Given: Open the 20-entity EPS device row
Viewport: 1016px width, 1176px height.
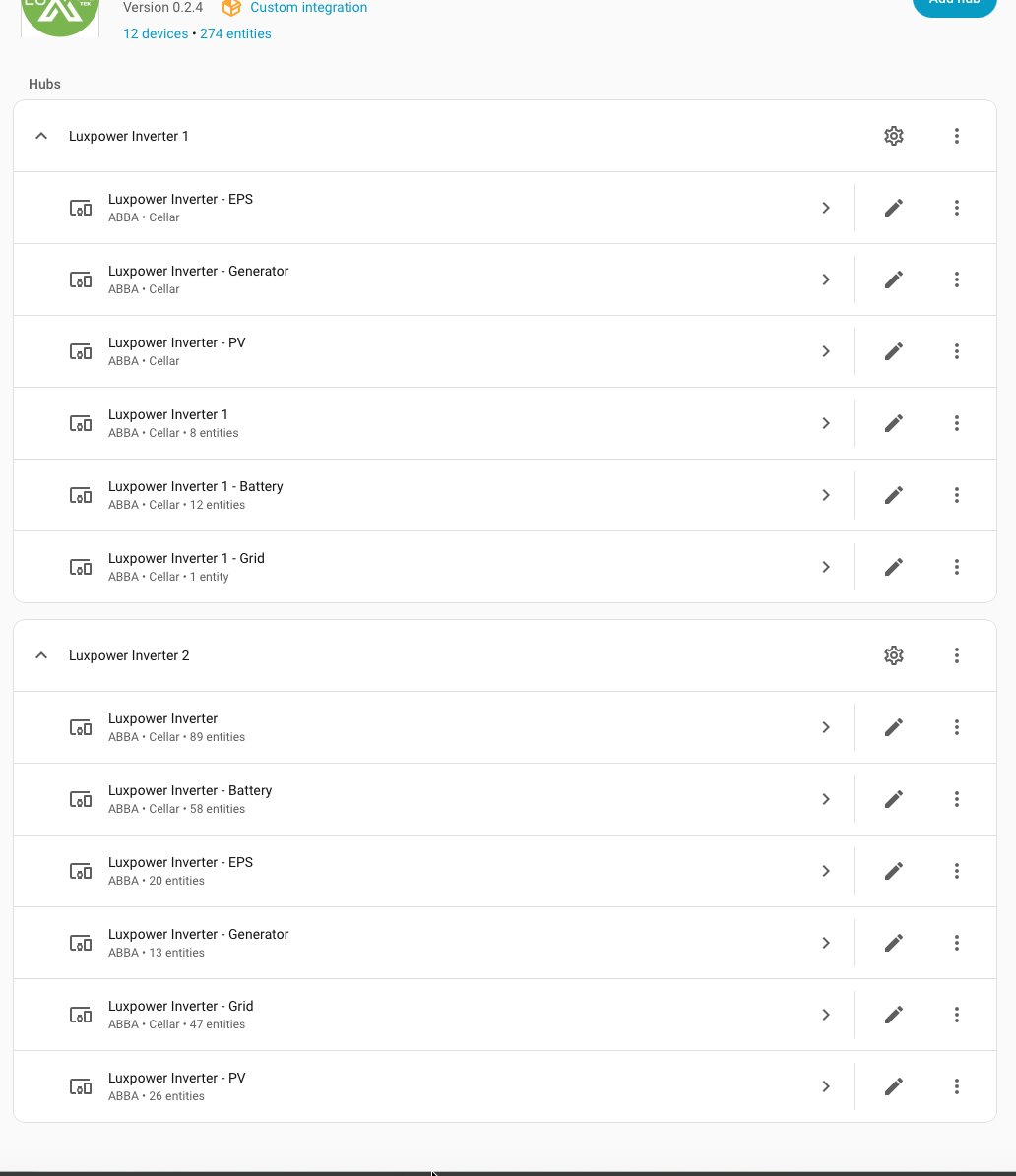Looking at the screenshot, I should [x=394, y=871].
